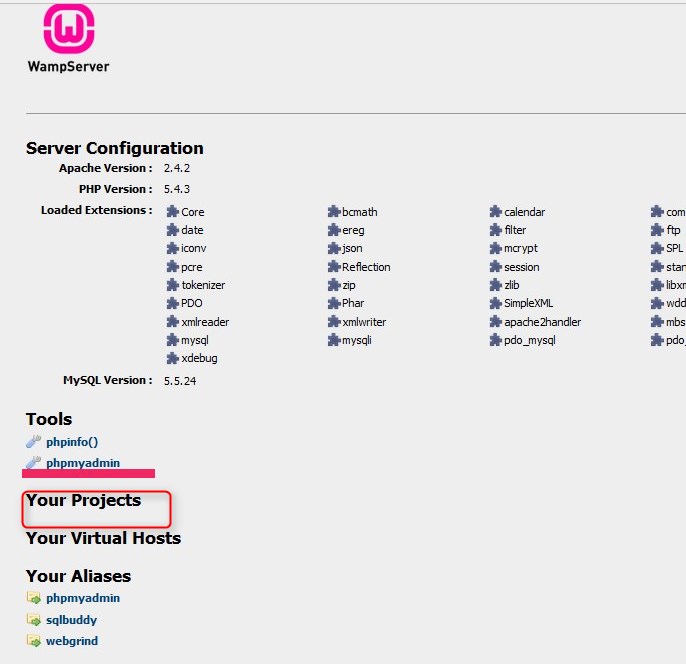Click puzzle icon next to xmlreader
This screenshot has width=686, height=664.
[x=173, y=322]
